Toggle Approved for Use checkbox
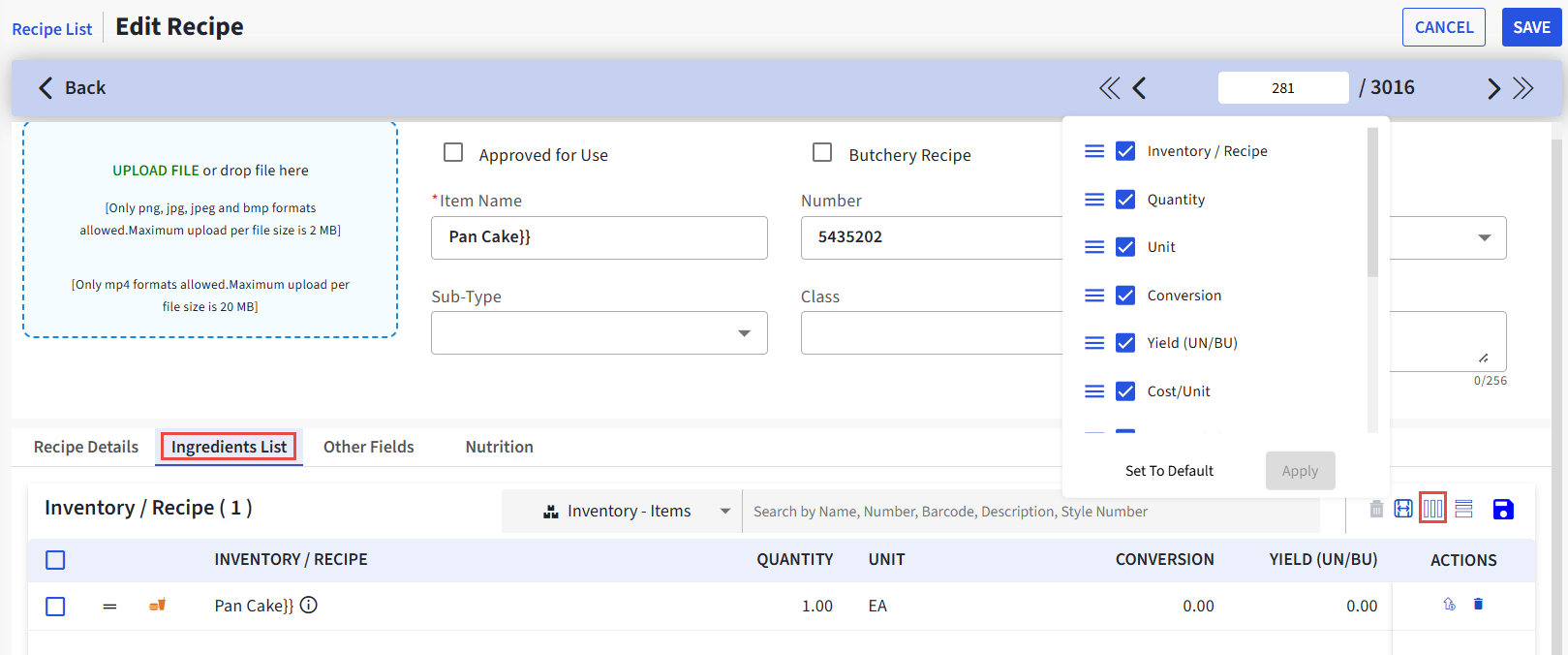This screenshot has width=1568, height=655. [x=453, y=153]
